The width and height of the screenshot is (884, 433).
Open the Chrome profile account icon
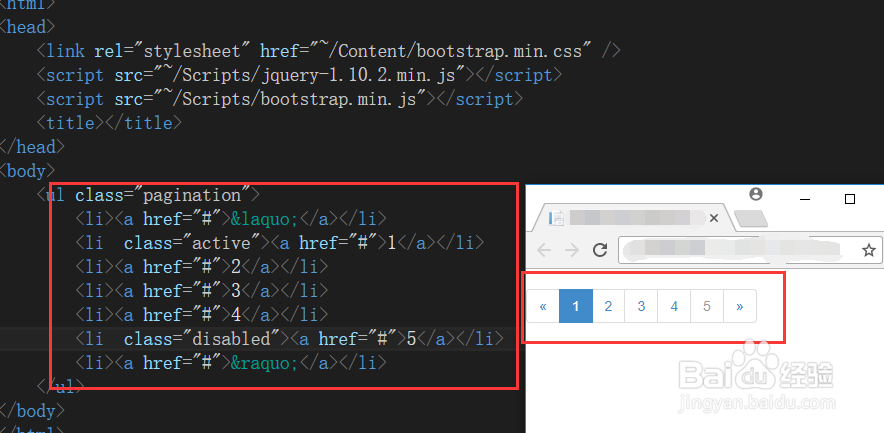(x=756, y=194)
